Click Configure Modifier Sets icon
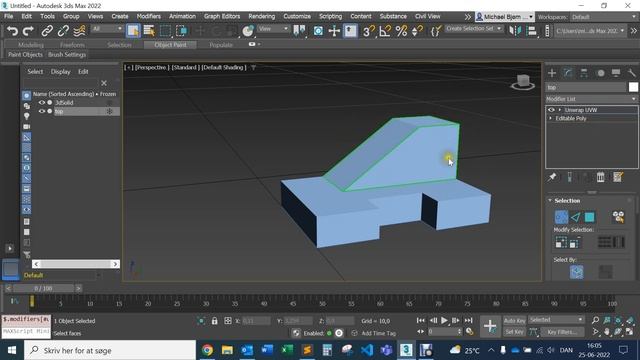The width and height of the screenshot is (640, 360). [x=618, y=177]
